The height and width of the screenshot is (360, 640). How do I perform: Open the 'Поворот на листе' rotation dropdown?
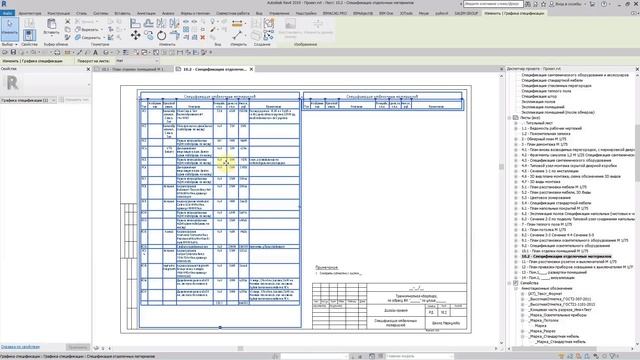coord(137,61)
